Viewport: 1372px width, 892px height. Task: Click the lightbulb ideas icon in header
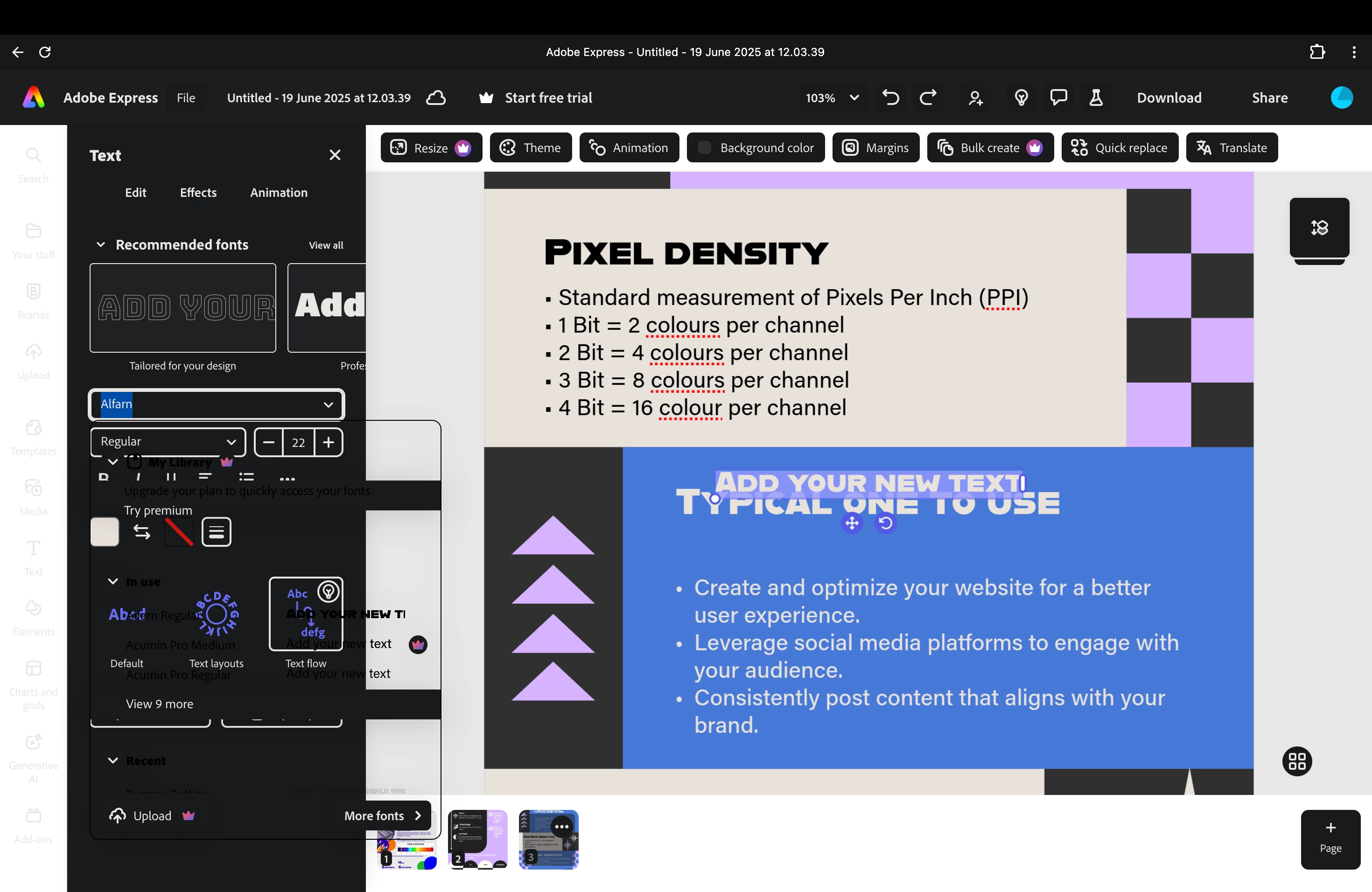1021,98
